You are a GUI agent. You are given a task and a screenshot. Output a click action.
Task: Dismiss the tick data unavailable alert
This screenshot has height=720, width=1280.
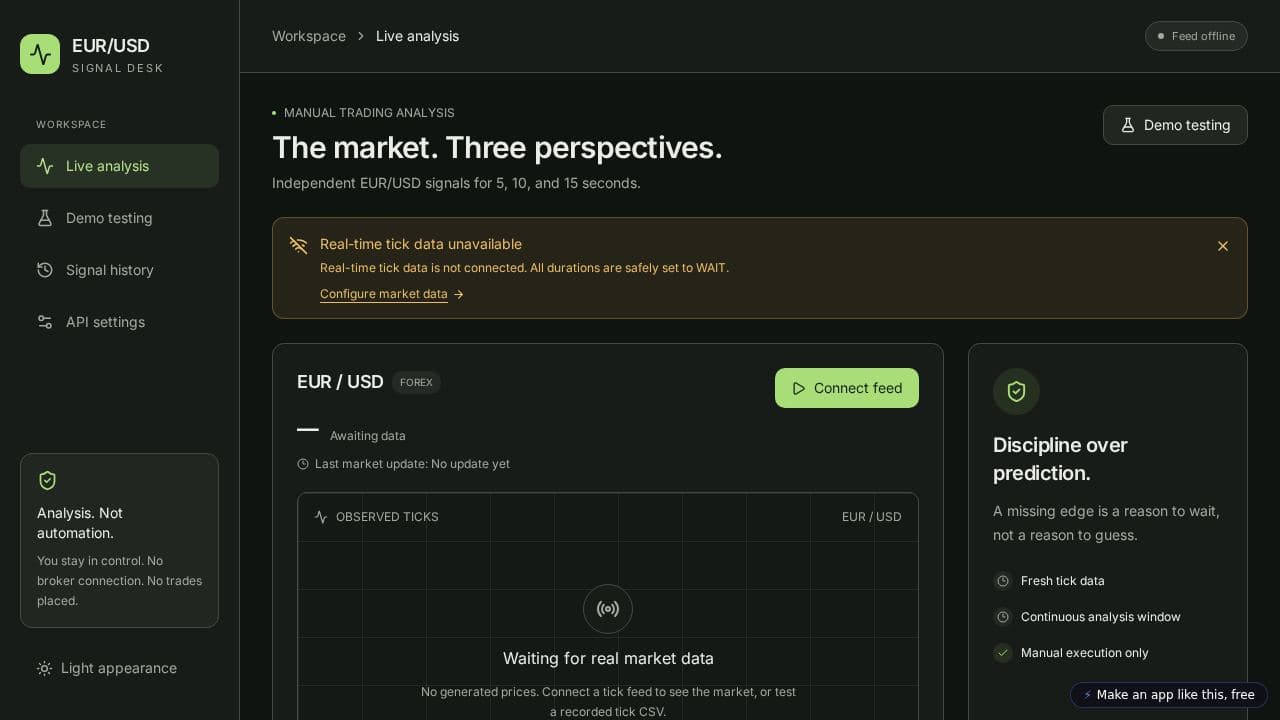[1222, 246]
